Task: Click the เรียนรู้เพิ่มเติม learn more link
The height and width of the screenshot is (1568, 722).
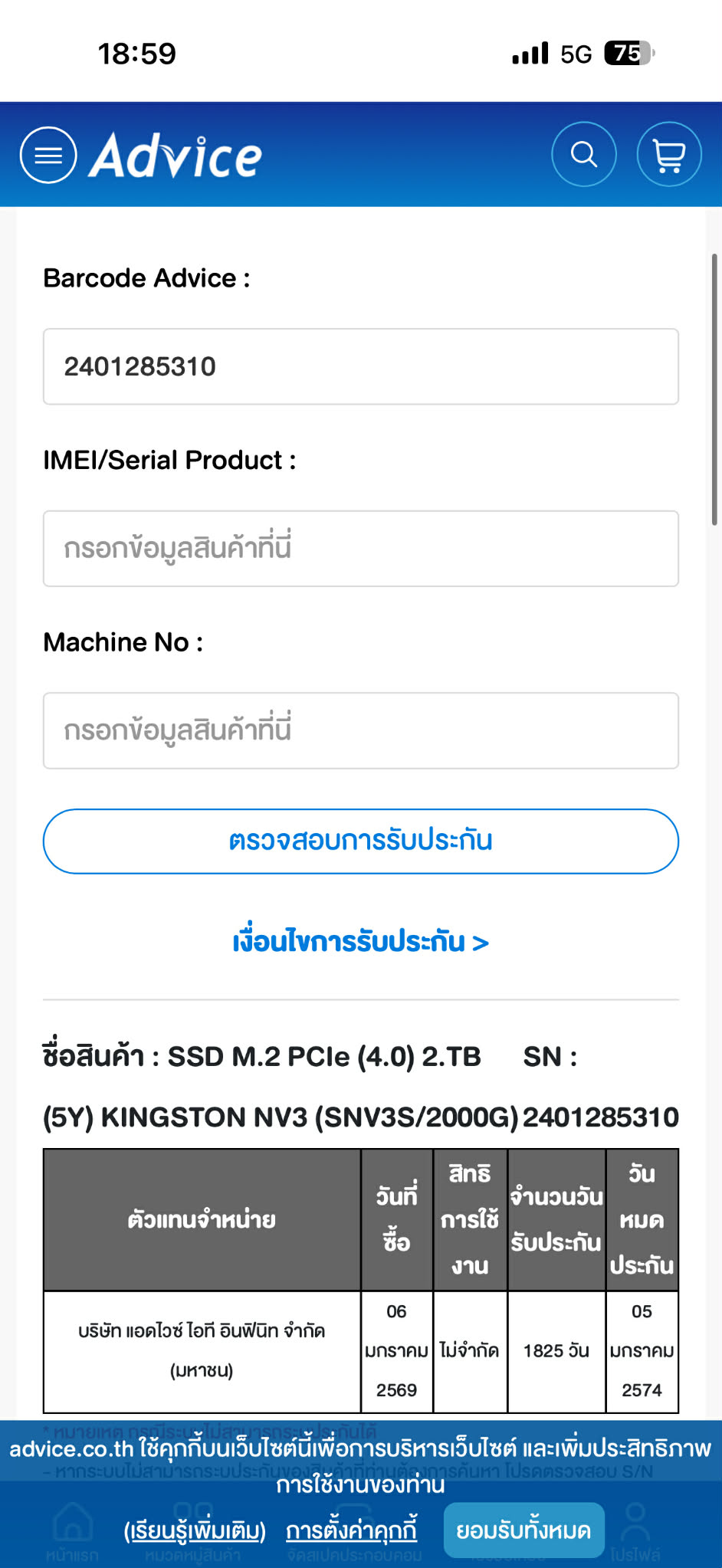Action: tap(195, 1530)
